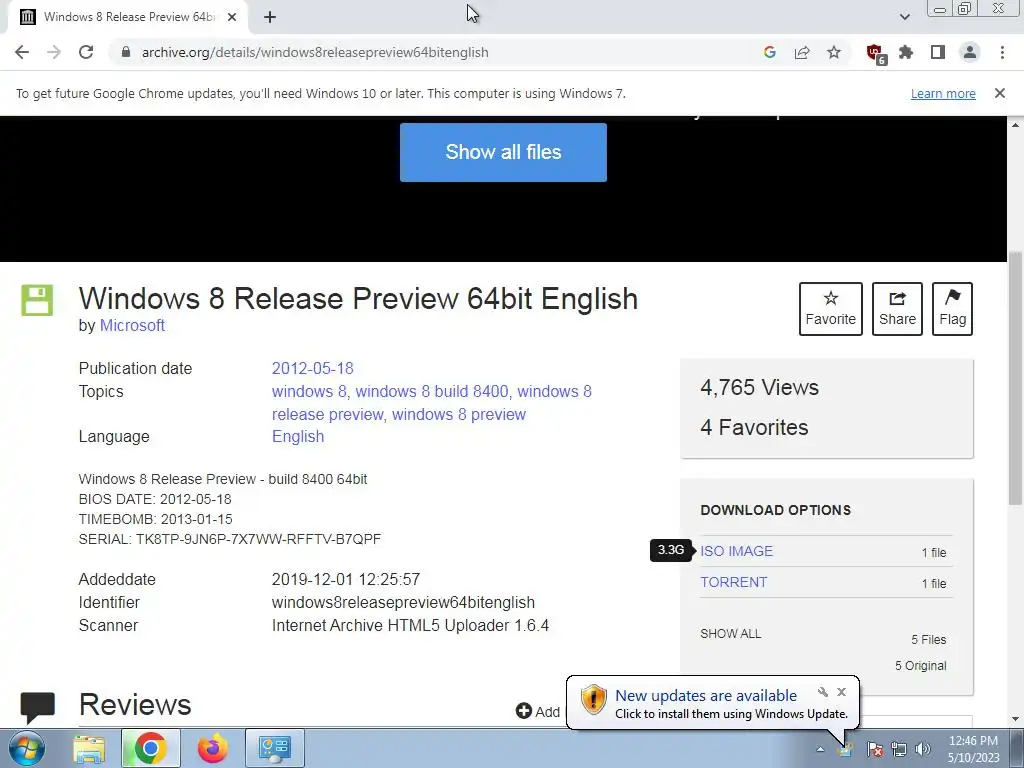Open the windows 8 preview topic link
The image size is (1024, 768).
(x=458, y=414)
